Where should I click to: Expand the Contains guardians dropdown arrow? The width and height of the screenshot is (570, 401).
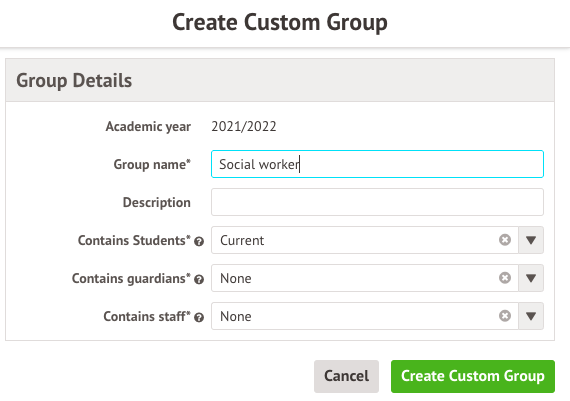pos(531,278)
